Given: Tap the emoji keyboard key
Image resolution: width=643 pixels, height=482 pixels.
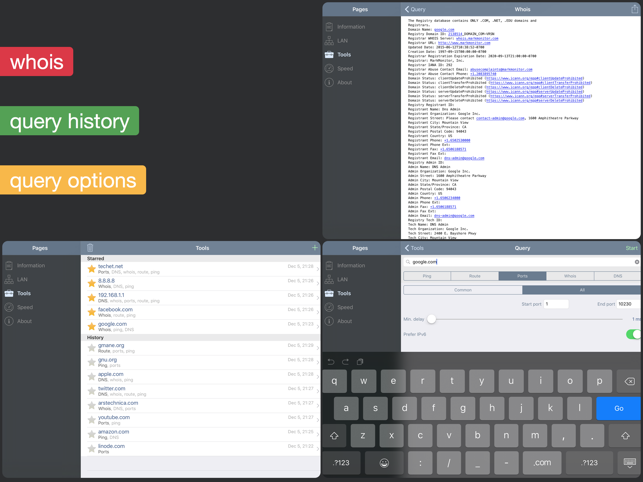Looking at the screenshot, I should tap(384, 463).
